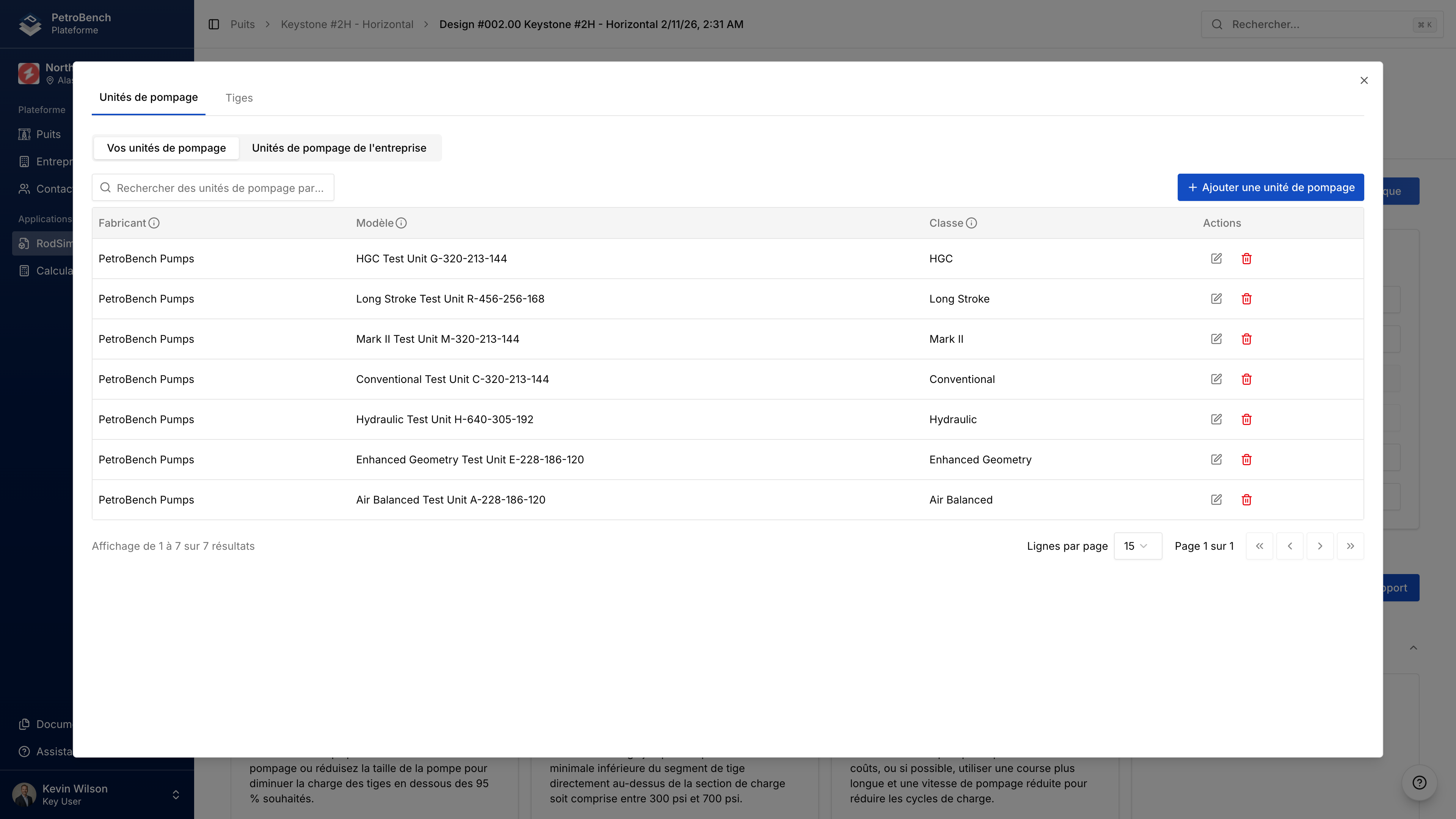Focus the pumping unit search field
The height and width of the screenshot is (819, 1456).
219,188
